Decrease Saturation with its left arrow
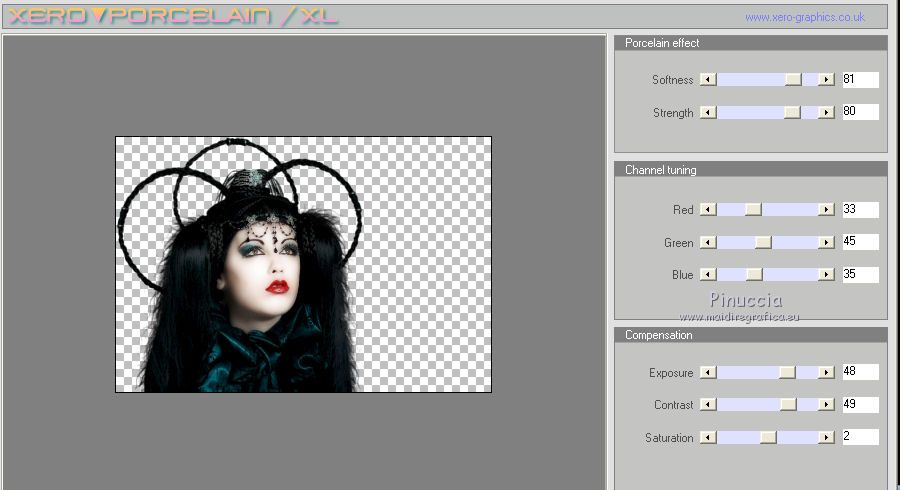The height and width of the screenshot is (490, 900). click(708, 437)
